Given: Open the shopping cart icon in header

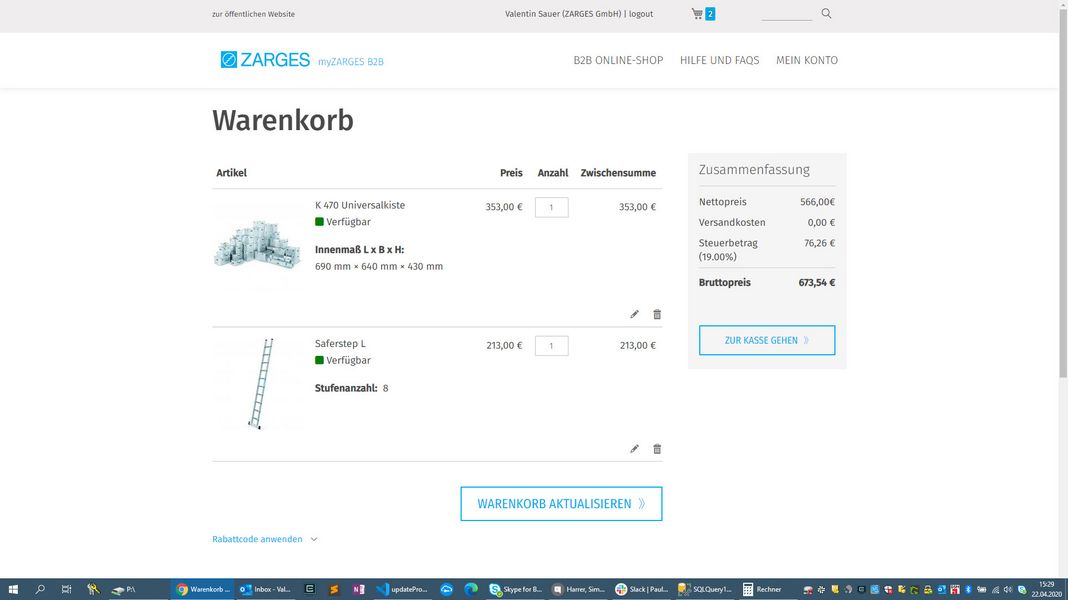Looking at the screenshot, I should tap(698, 14).
